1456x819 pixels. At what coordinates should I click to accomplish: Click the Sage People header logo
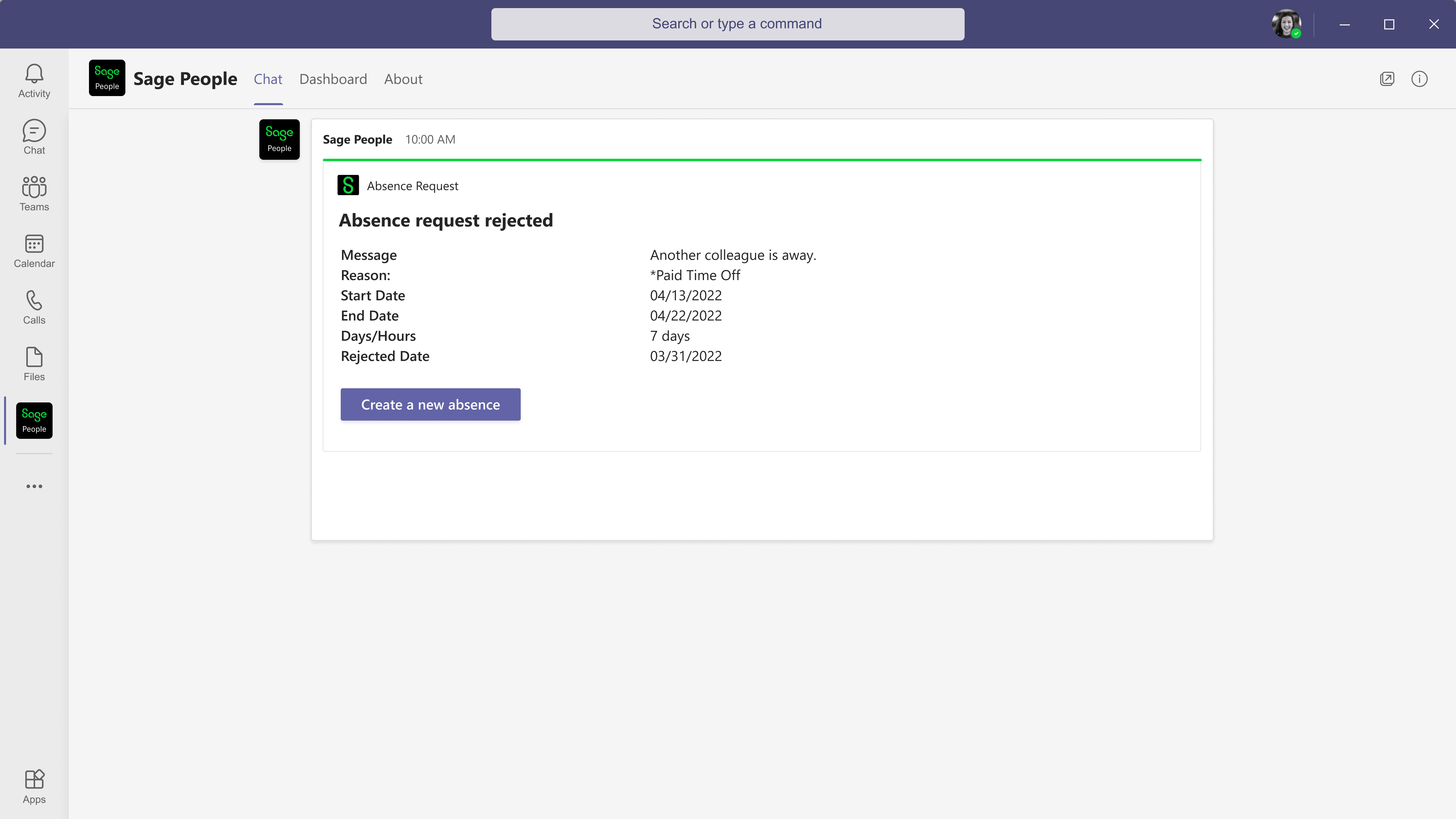(x=107, y=78)
